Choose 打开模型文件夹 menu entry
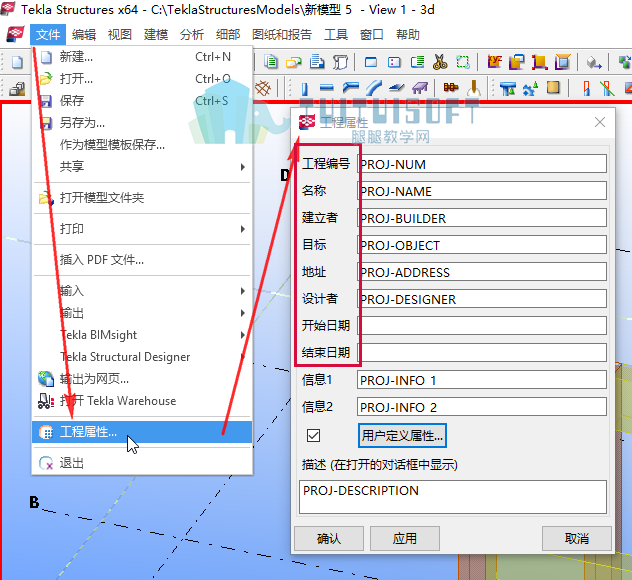 [142, 198]
